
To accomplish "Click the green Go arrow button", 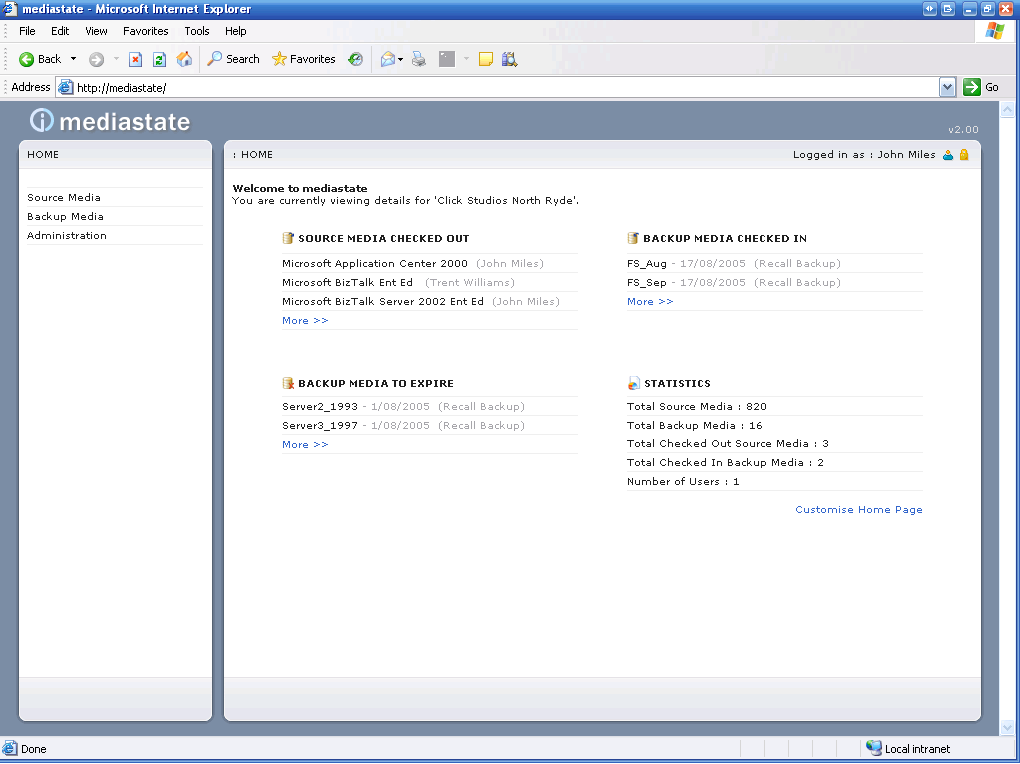I will click(x=972, y=87).
